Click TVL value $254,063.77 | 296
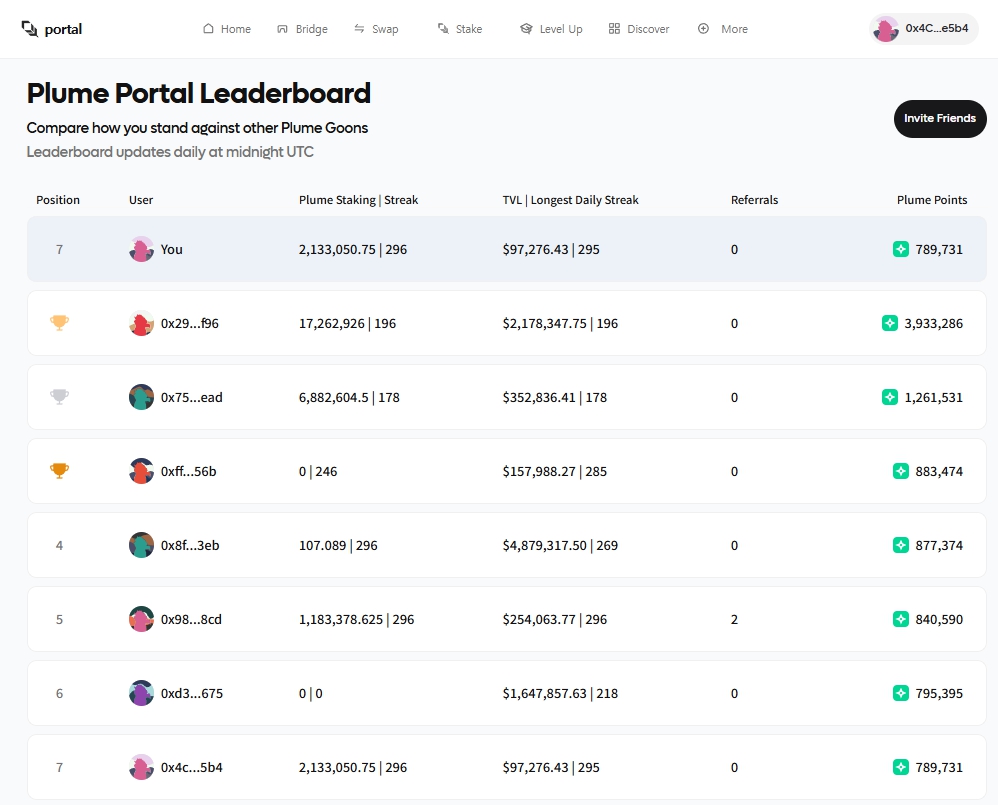 (554, 619)
